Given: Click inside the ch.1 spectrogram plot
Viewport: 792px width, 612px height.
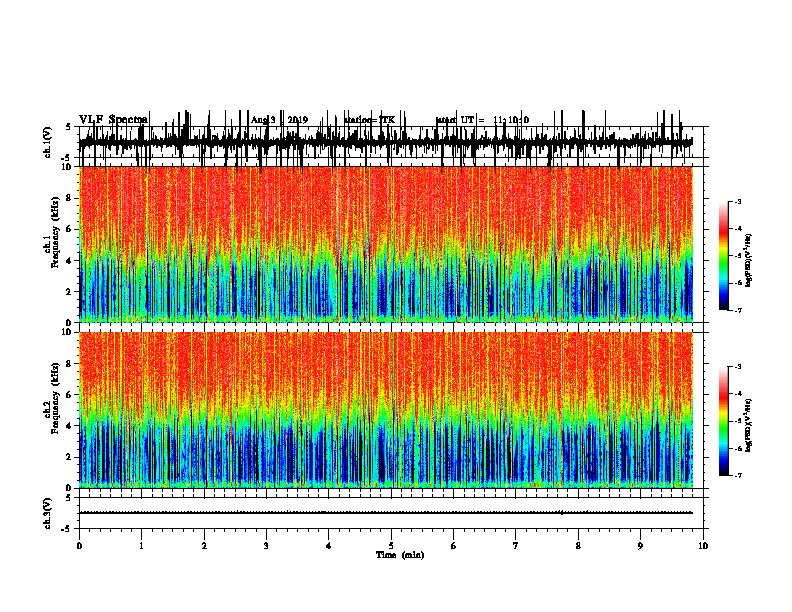Looking at the screenshot, I should tap(386, 244).
